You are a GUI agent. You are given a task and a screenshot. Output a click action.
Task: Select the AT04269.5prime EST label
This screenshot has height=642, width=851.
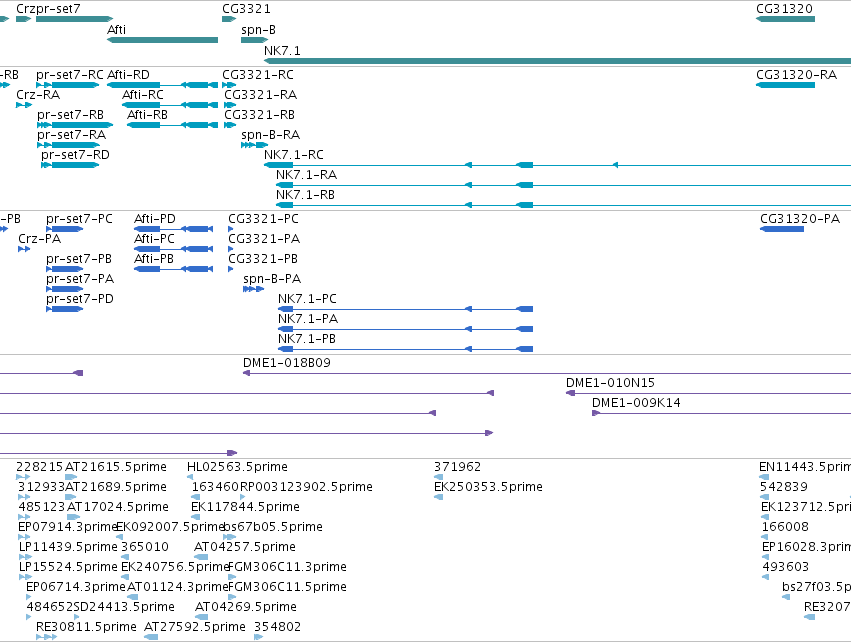pyautogui.click(x=246, y=607)
